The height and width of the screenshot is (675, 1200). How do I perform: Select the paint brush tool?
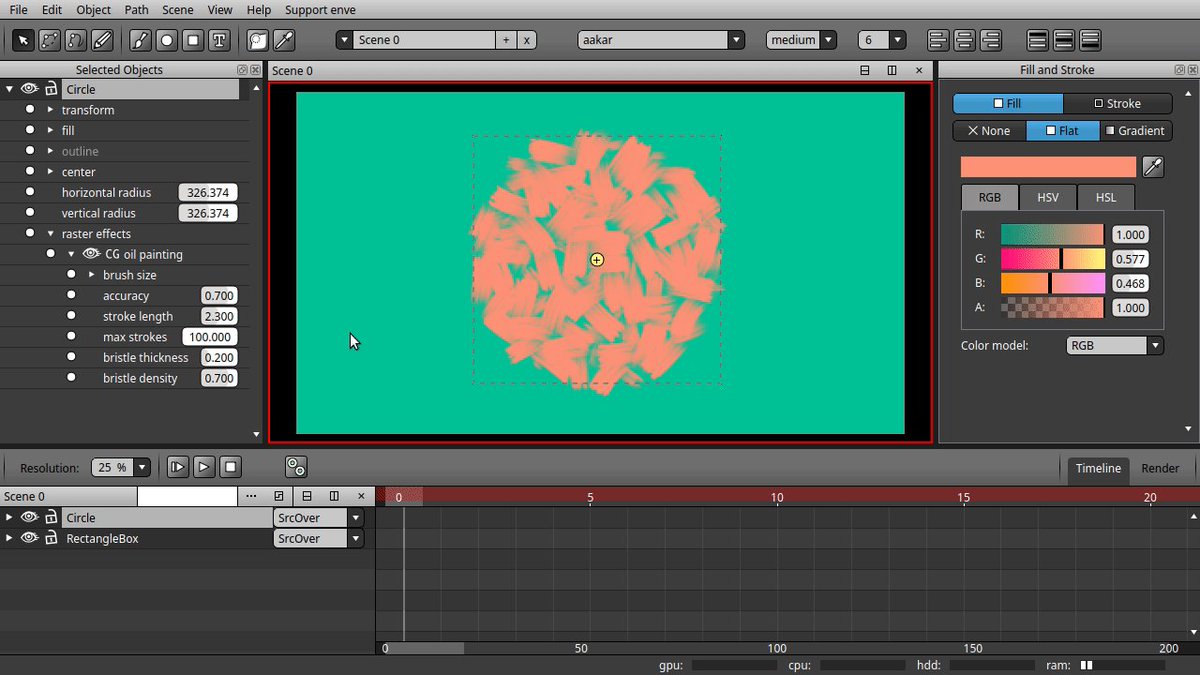coord(140,40)
